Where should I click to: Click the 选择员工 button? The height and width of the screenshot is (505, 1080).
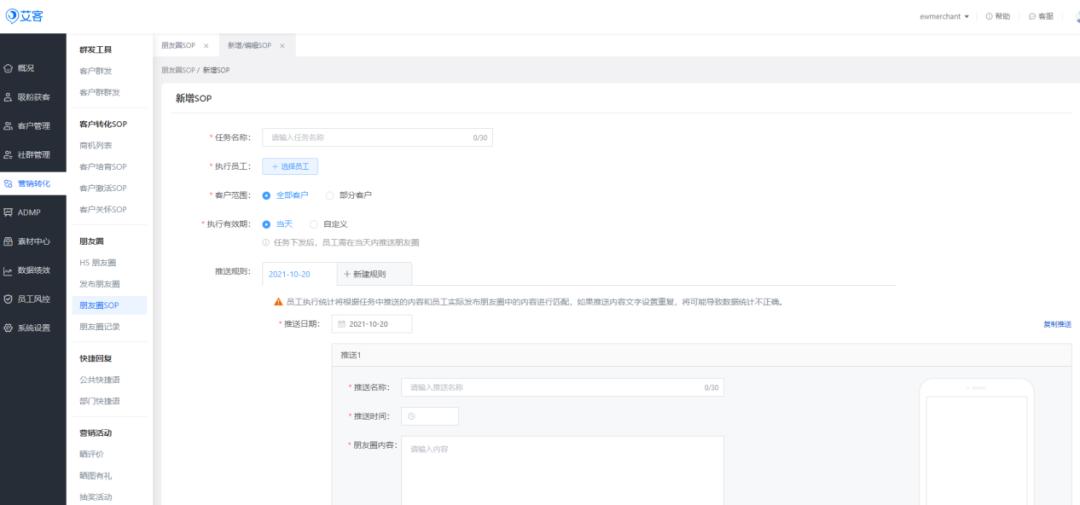290,167
